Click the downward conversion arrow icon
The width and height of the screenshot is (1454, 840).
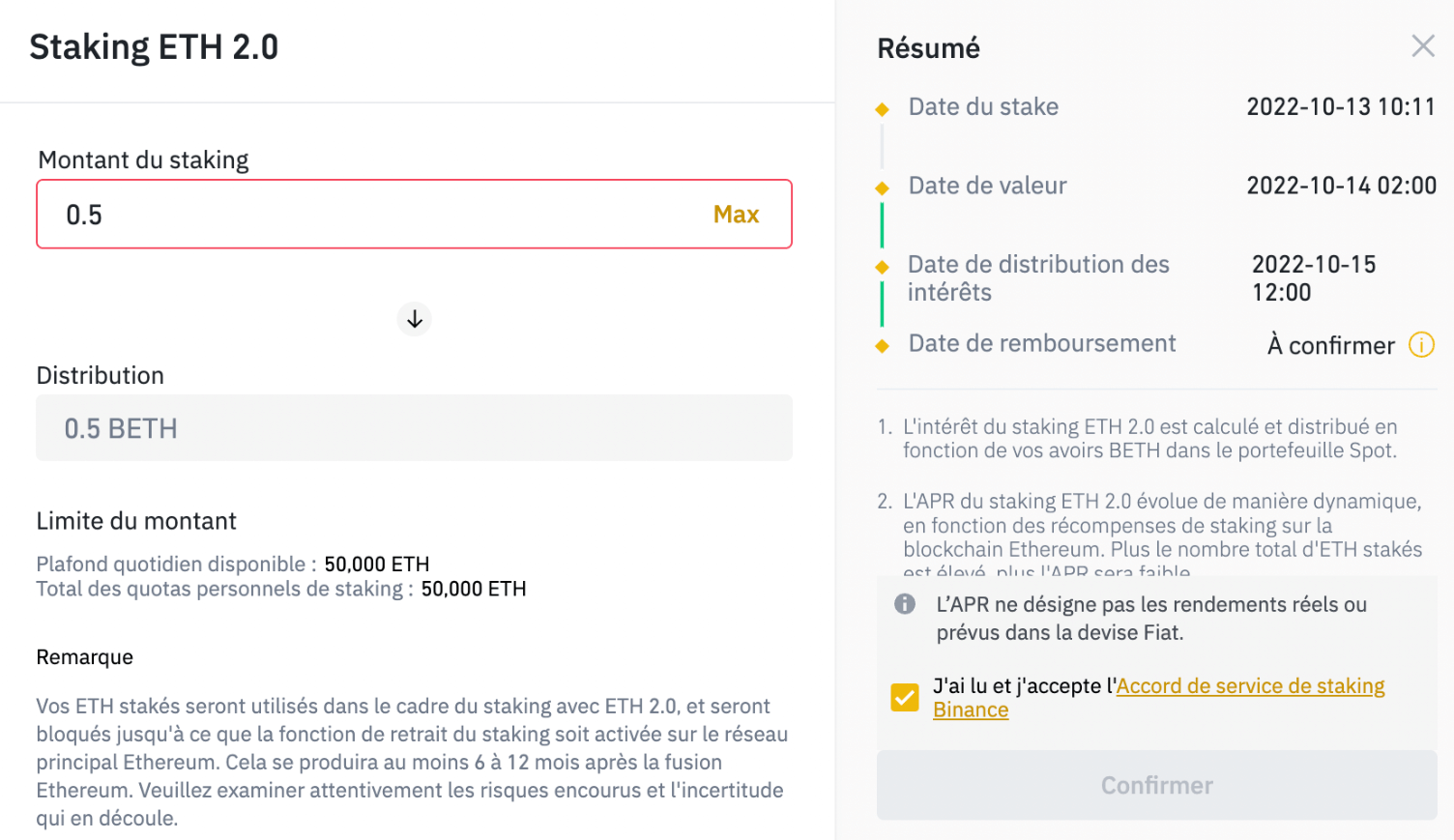click(414, 319)
